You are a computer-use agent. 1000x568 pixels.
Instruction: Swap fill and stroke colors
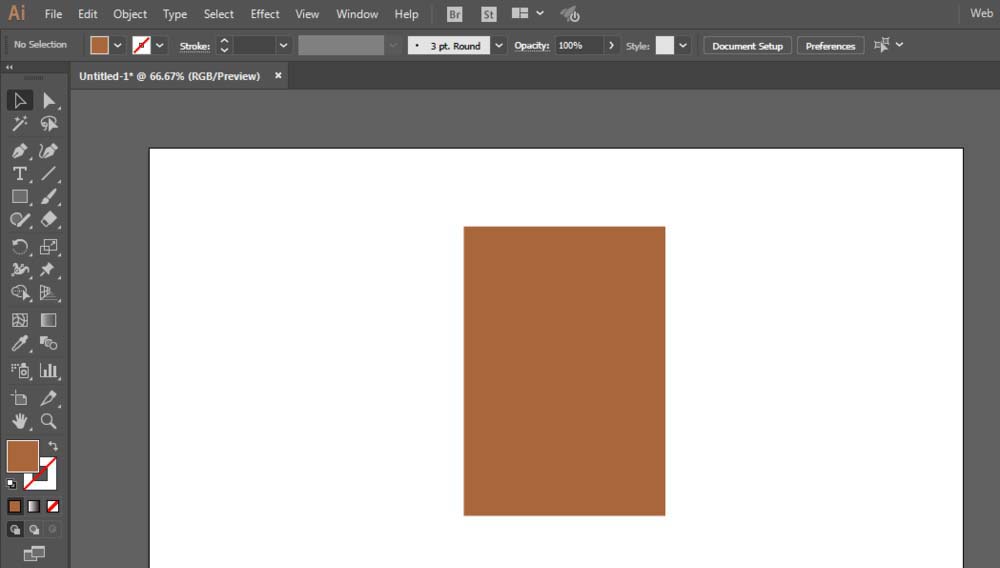click(53, 446)
